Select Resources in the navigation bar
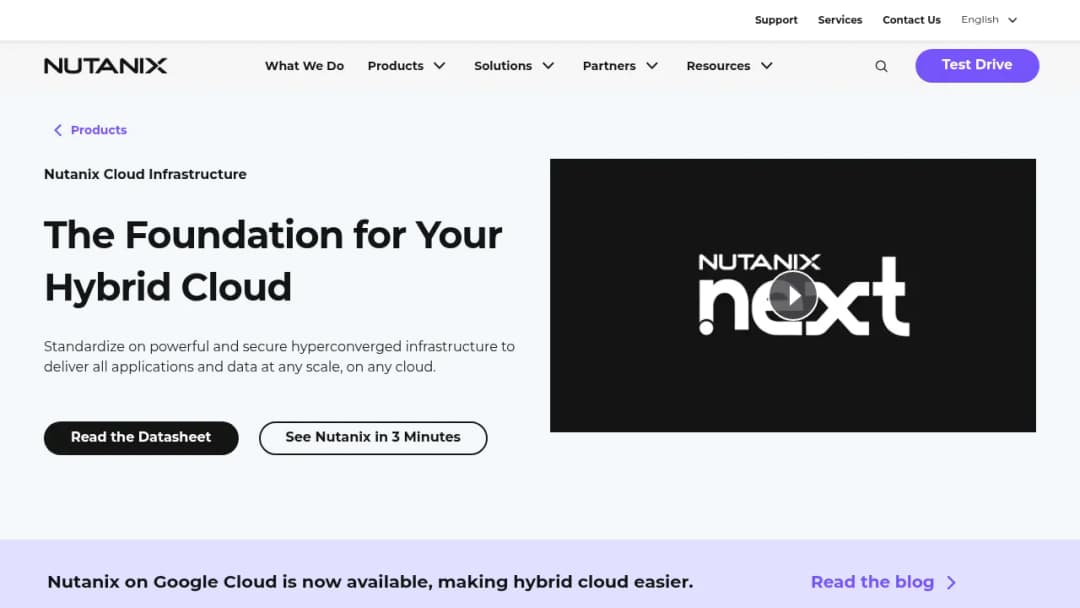The height and width of the screenshot is (608, 1080). point(718,66)
